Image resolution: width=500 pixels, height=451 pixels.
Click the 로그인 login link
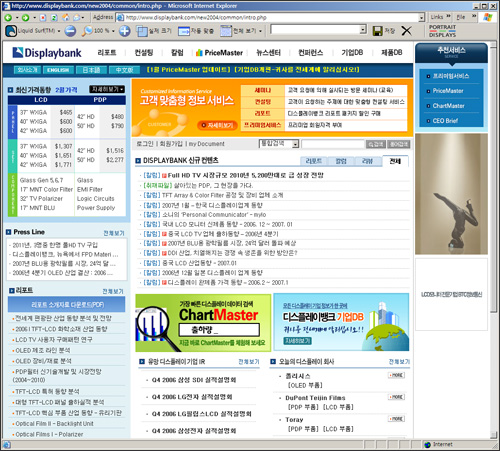(145, 144)
